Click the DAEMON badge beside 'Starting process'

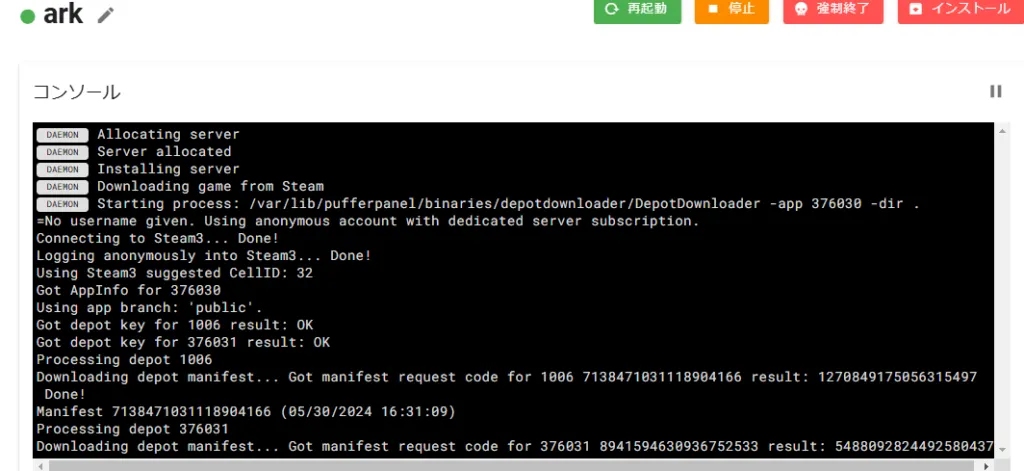click(62, 204)
